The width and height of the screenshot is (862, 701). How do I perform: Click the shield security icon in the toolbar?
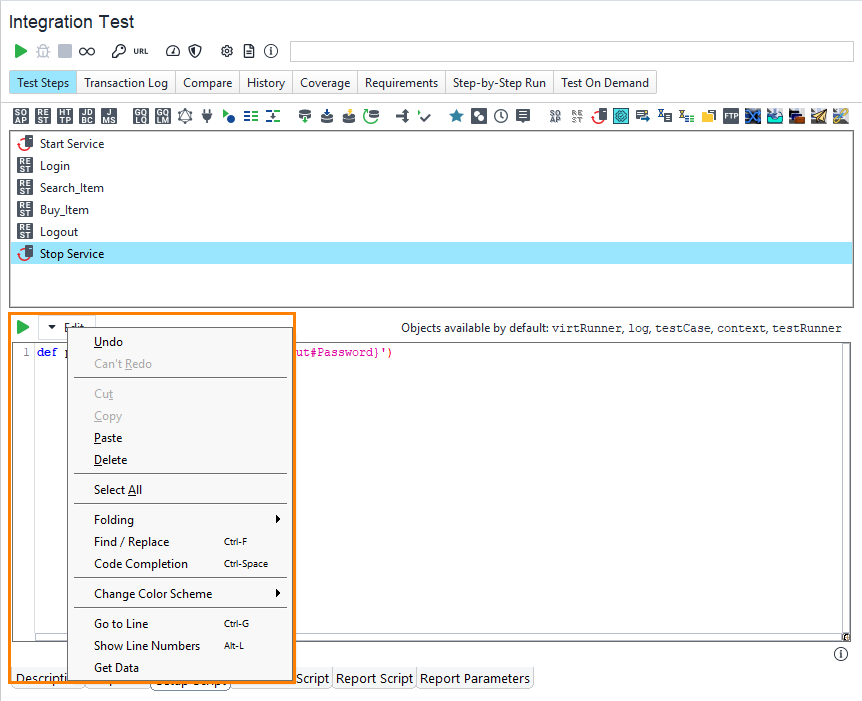pos(196,50)
